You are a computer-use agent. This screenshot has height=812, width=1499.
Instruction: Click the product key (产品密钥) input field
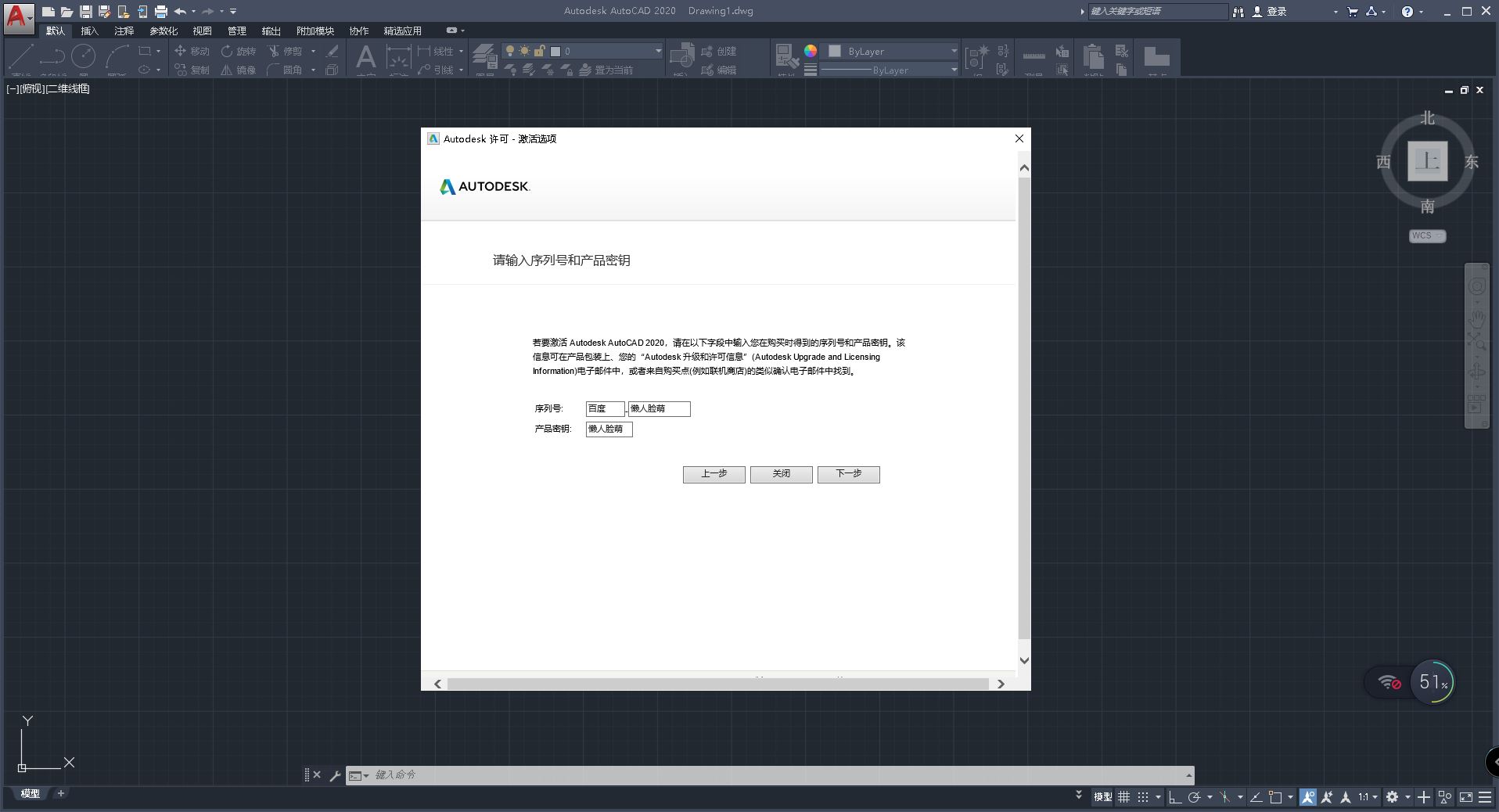[609, 429]
